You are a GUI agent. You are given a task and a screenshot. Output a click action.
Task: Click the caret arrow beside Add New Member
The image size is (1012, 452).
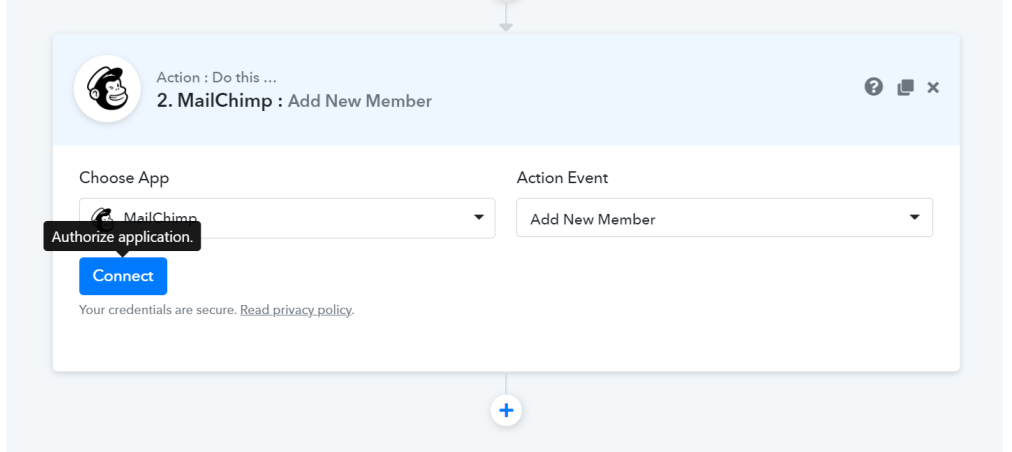click(914, 217)
